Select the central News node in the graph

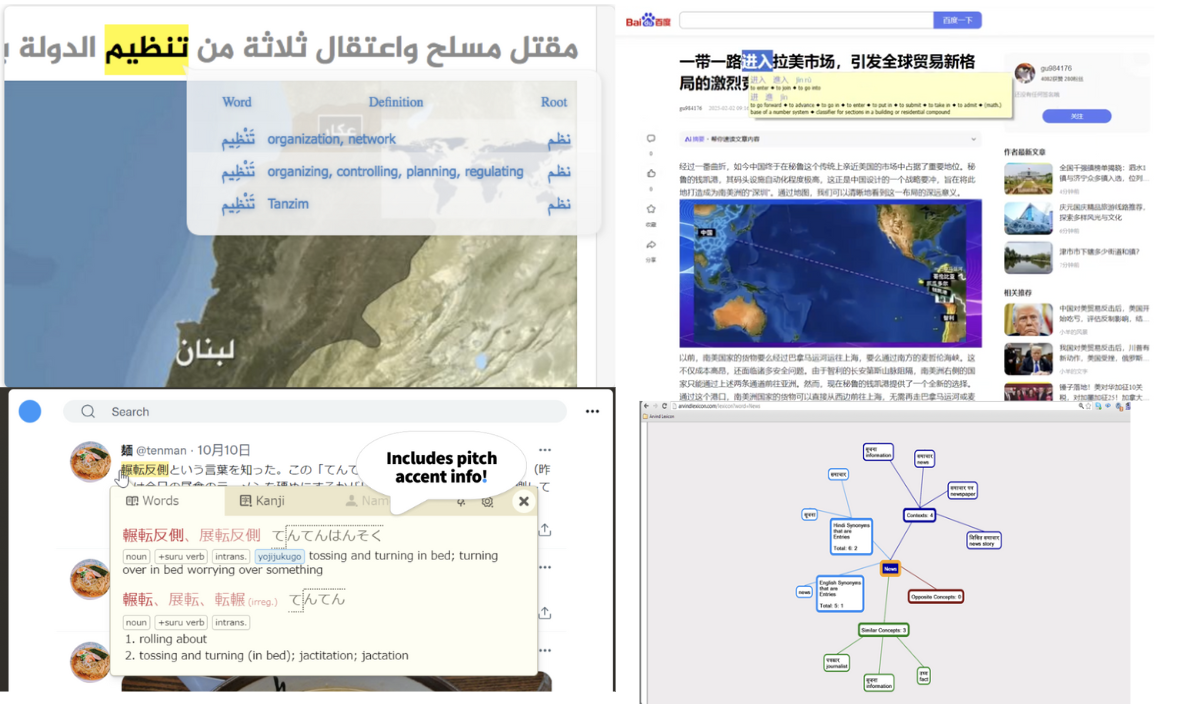[890, 569]
